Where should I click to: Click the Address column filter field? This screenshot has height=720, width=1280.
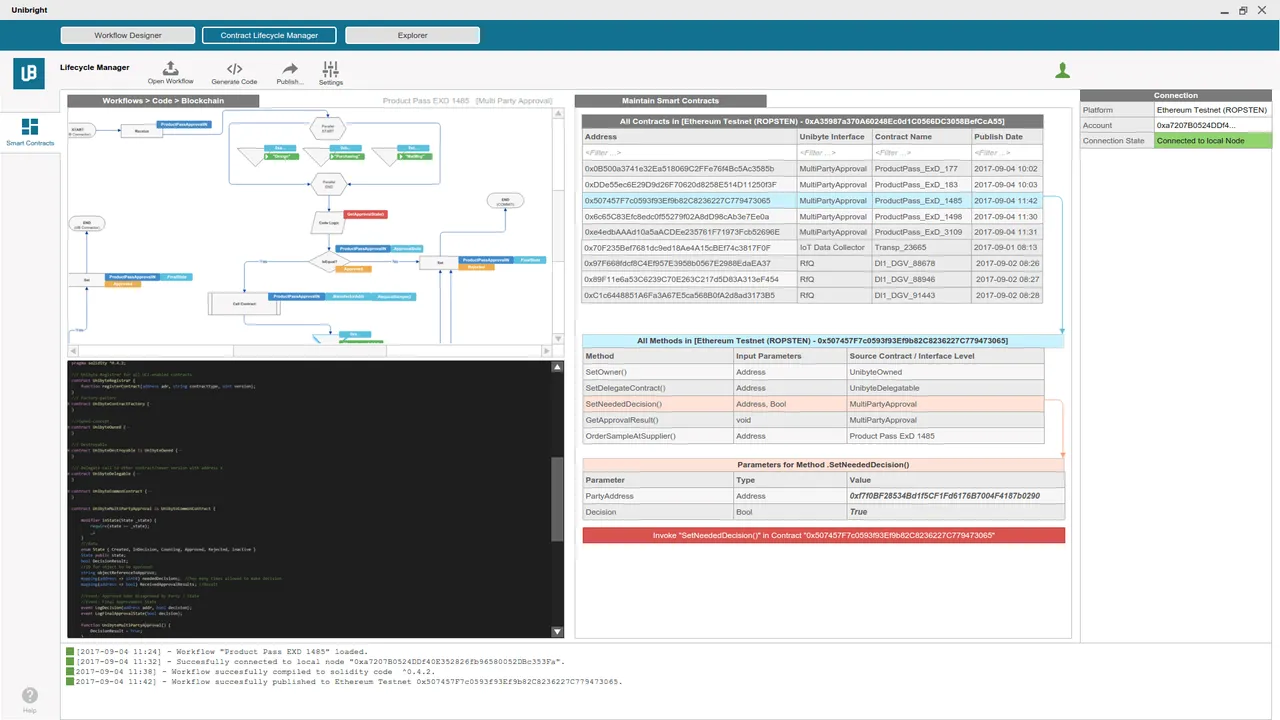coord(689,153)
